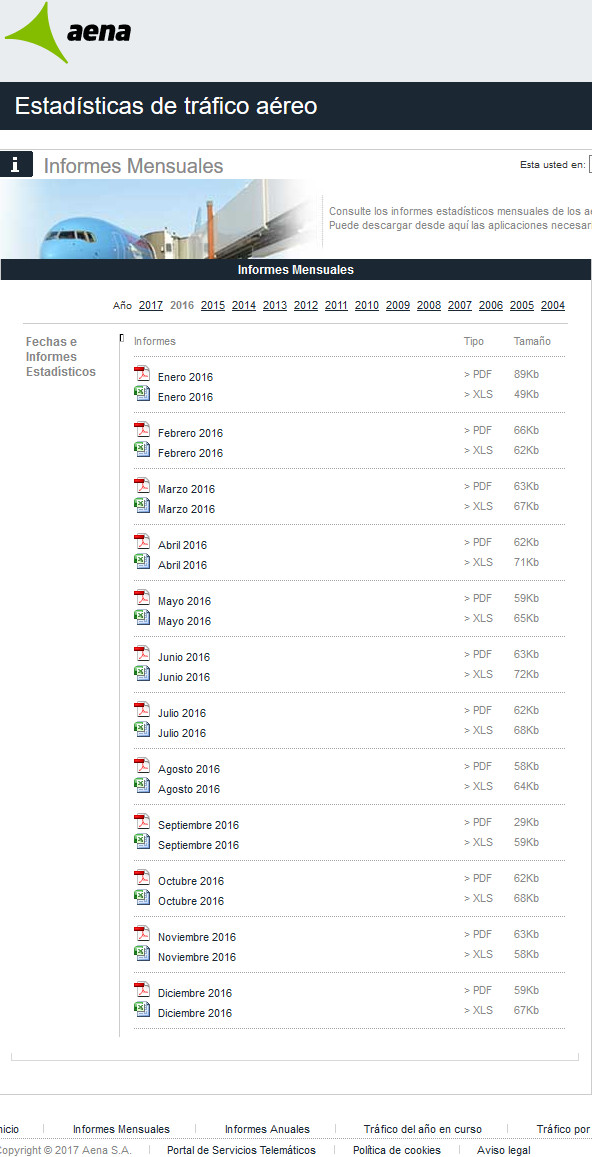The width and height of the screenshot is (592, 1157).
Task: Click the Aena logo
Action: (68, 32)
